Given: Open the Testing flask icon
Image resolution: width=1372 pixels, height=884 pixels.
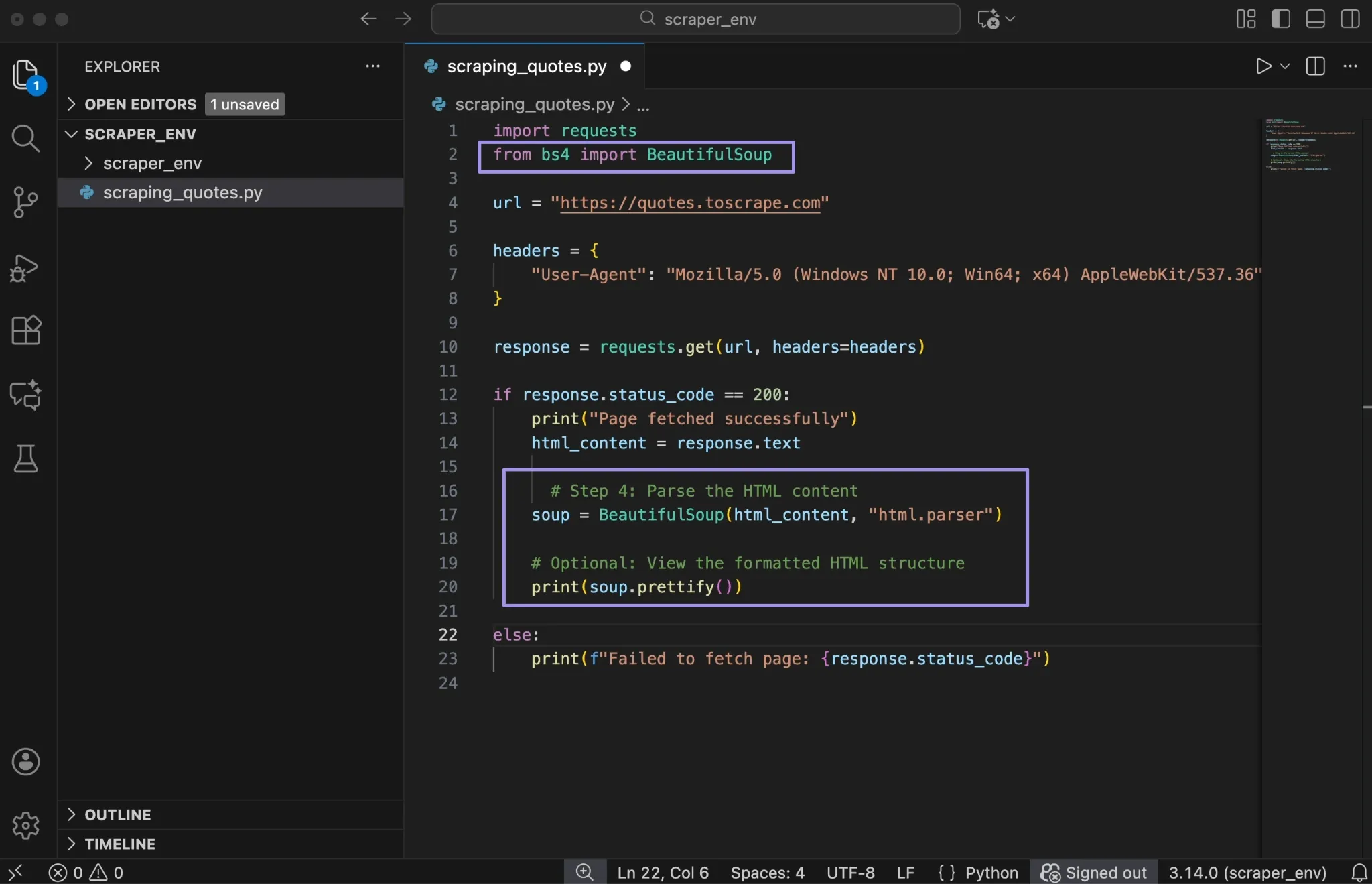Looking at the screenshot, I should (x=25, y=458).
